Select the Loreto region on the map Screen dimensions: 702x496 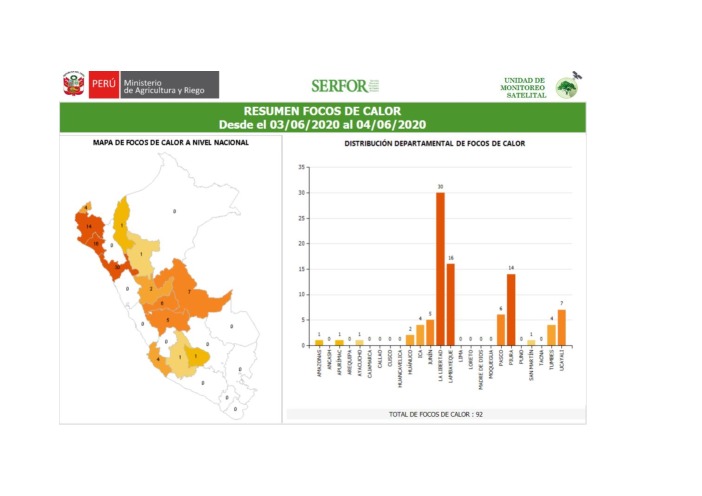(174, 212)
